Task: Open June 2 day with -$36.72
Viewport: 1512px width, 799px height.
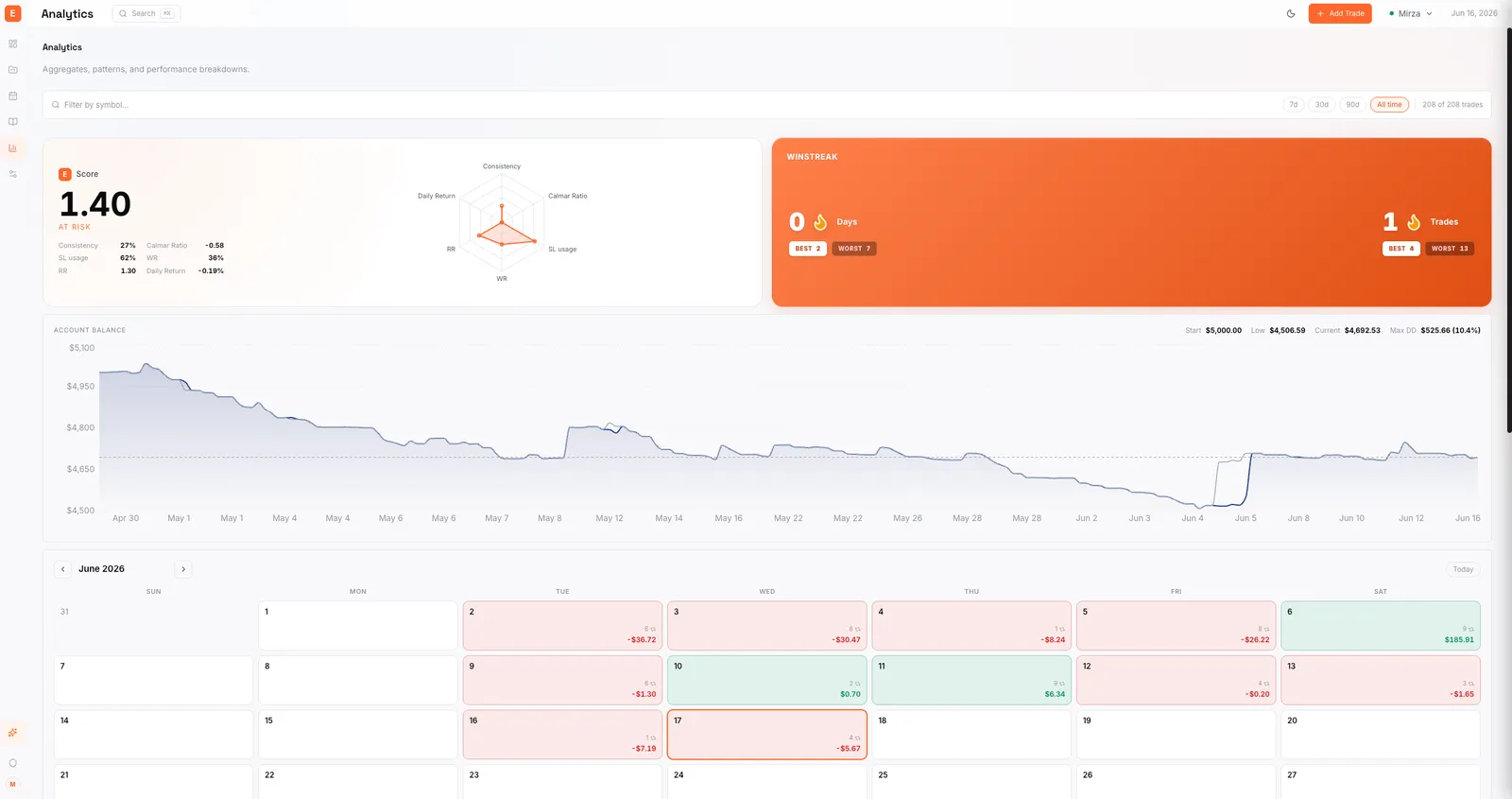Action: click(x=562, y=626)
